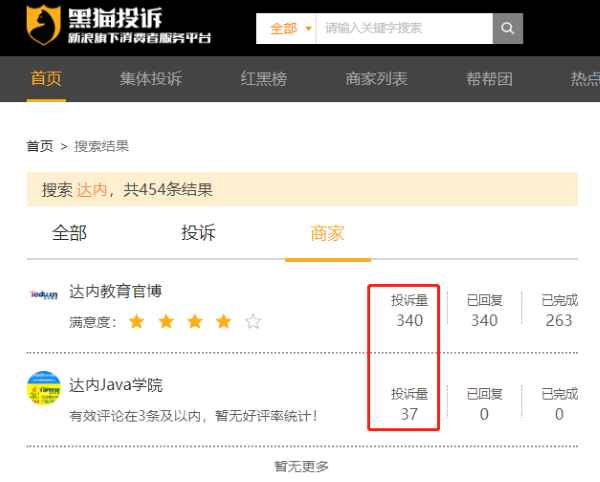Switch to the 全部 results tab

(x=69, y=233)
